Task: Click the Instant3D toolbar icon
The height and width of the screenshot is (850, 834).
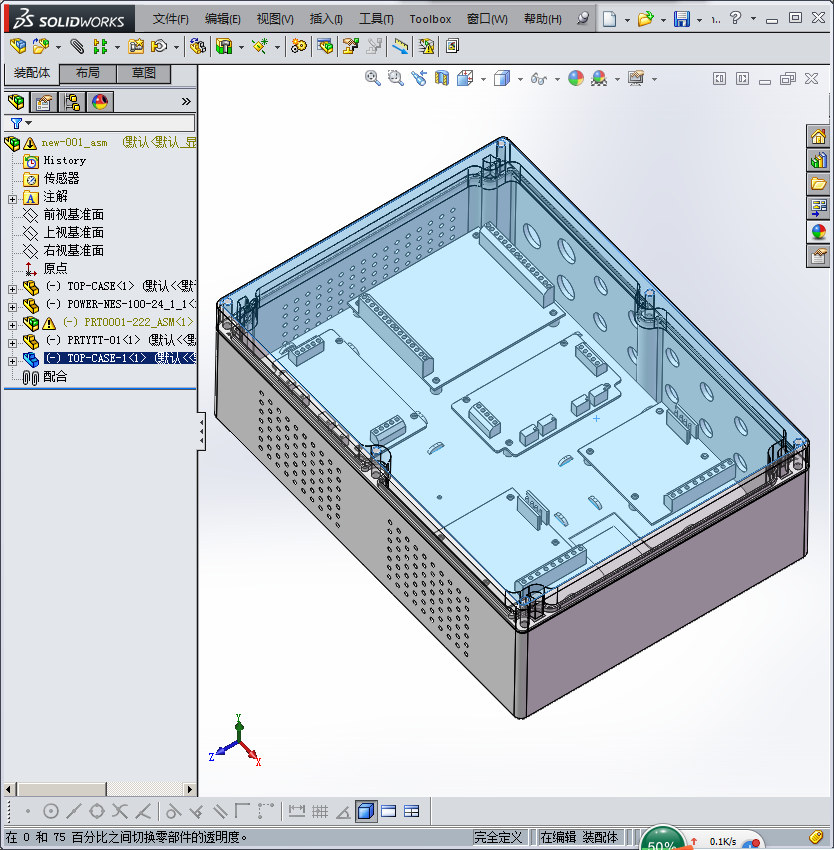Action: pyautogui.click(x=452, y=47)
